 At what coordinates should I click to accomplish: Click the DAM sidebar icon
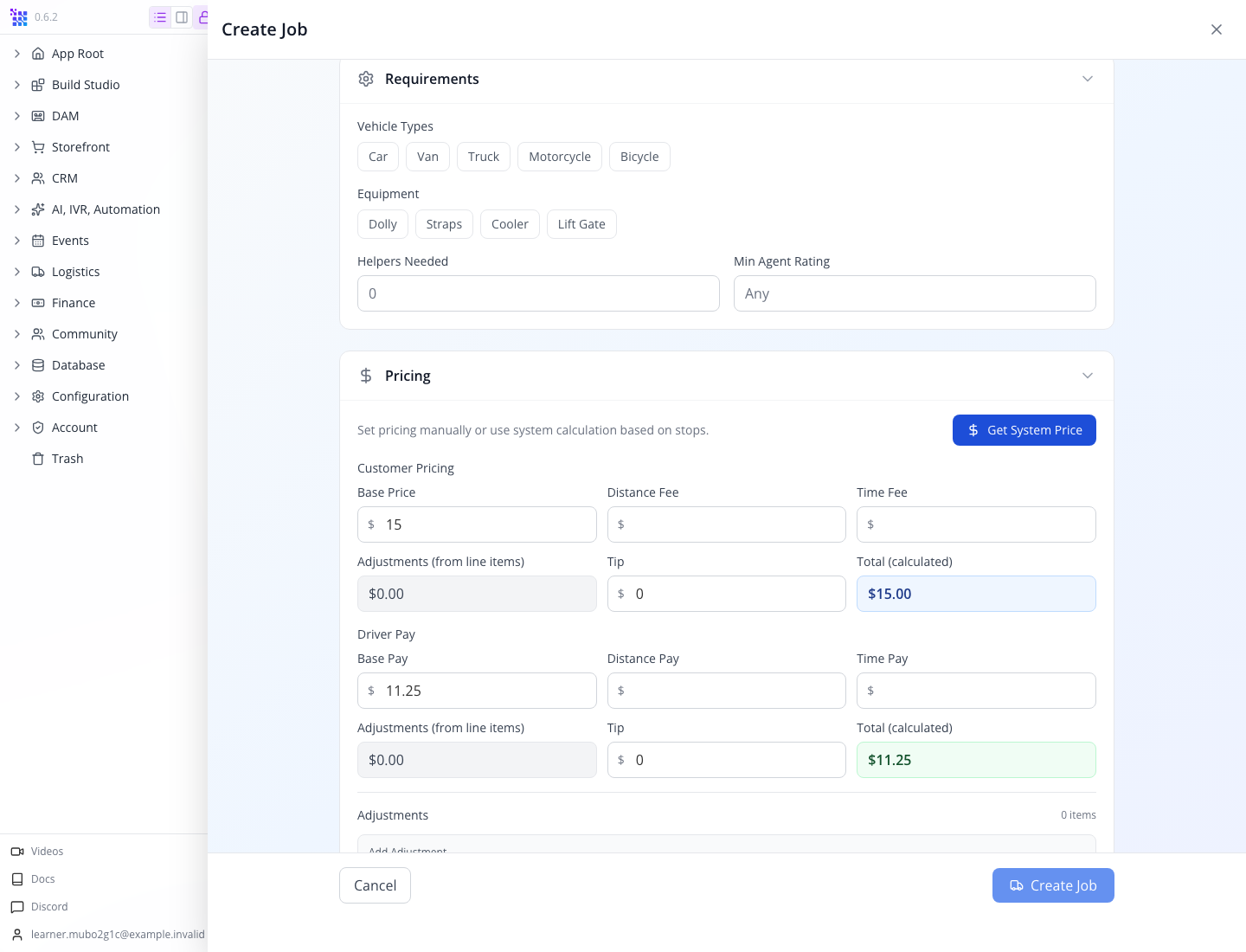[x=38, y=116]
